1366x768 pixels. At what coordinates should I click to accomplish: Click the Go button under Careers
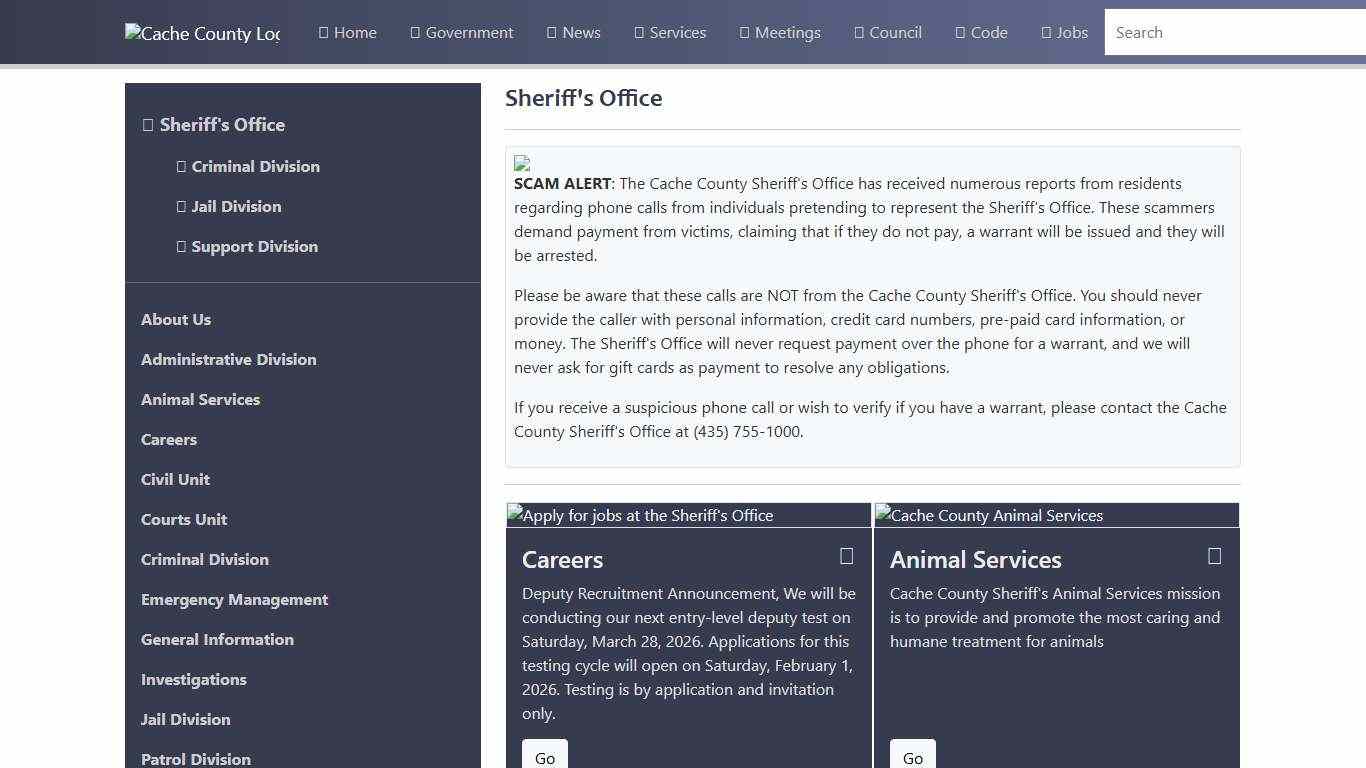(544, 757)
